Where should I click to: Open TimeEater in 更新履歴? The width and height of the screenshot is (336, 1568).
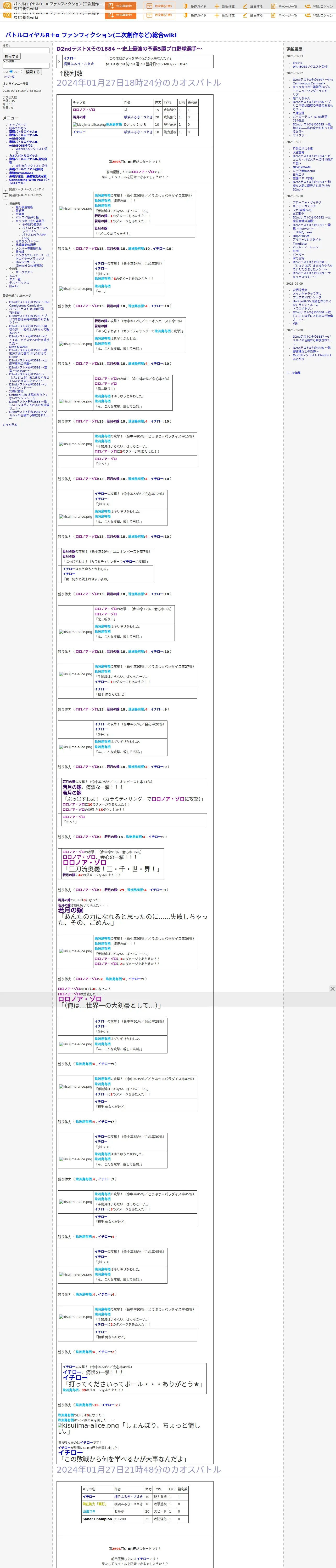pos(300,244)
